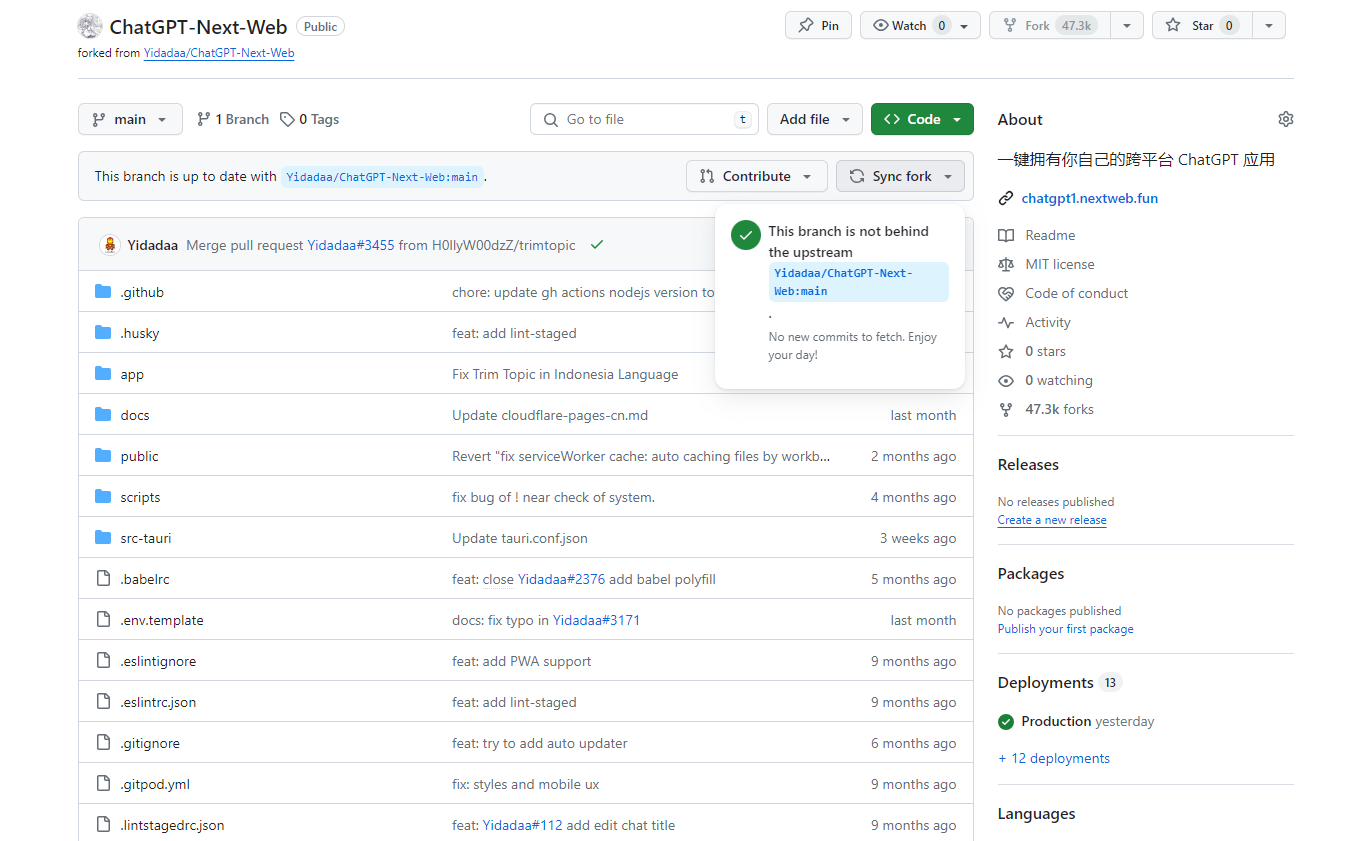Focus the Go to file search field

tap(644, 119)
